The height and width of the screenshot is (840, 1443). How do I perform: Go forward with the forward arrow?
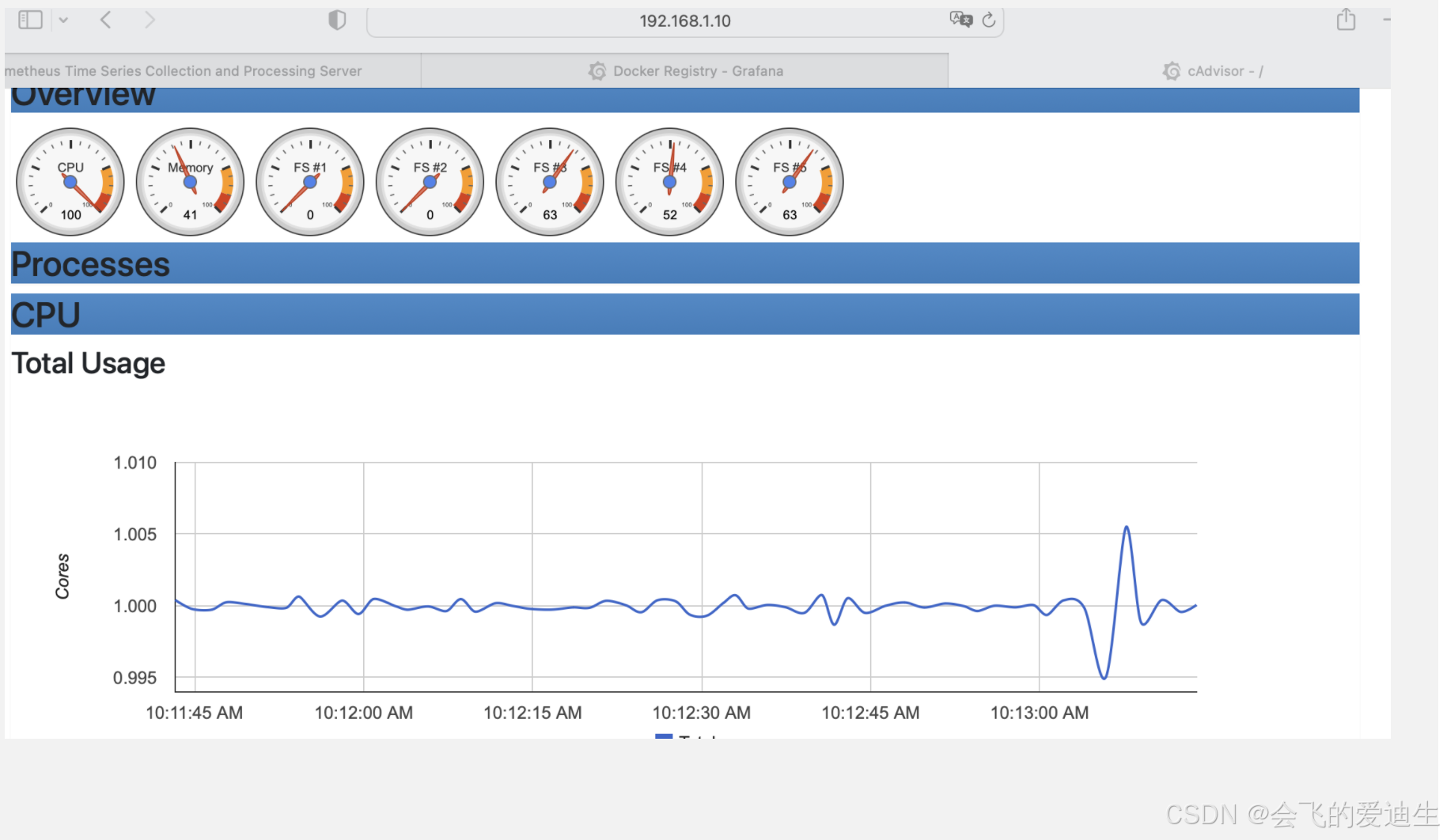point(150,20)
